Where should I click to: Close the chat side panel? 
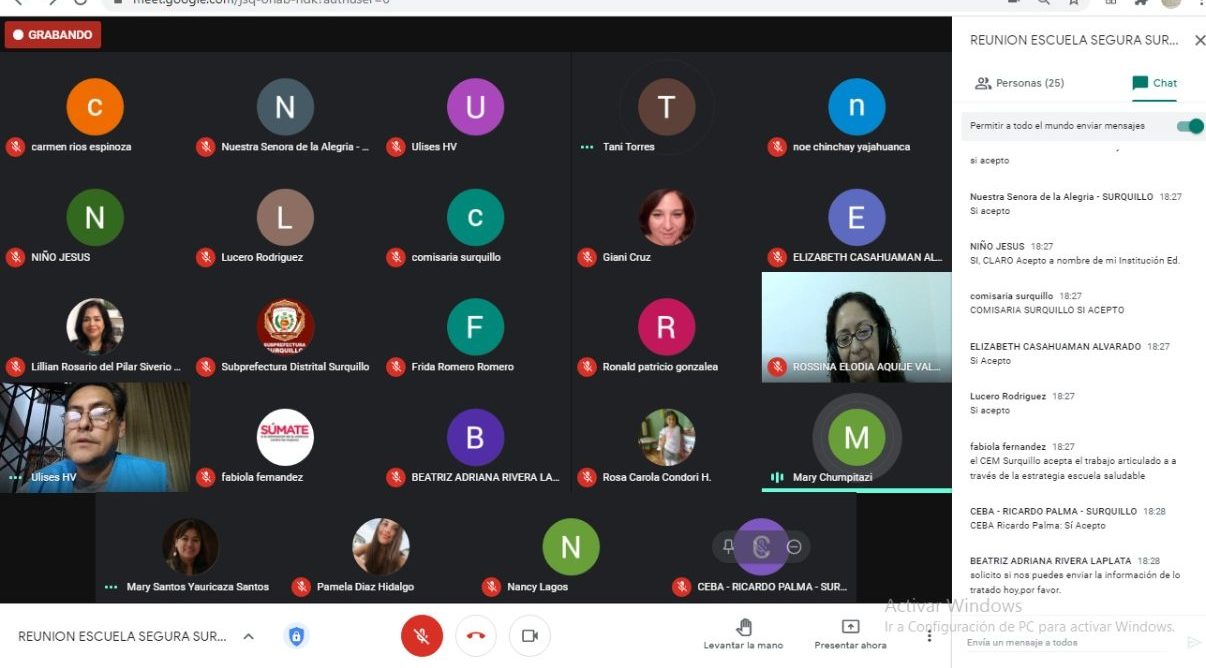(1200, 41)
